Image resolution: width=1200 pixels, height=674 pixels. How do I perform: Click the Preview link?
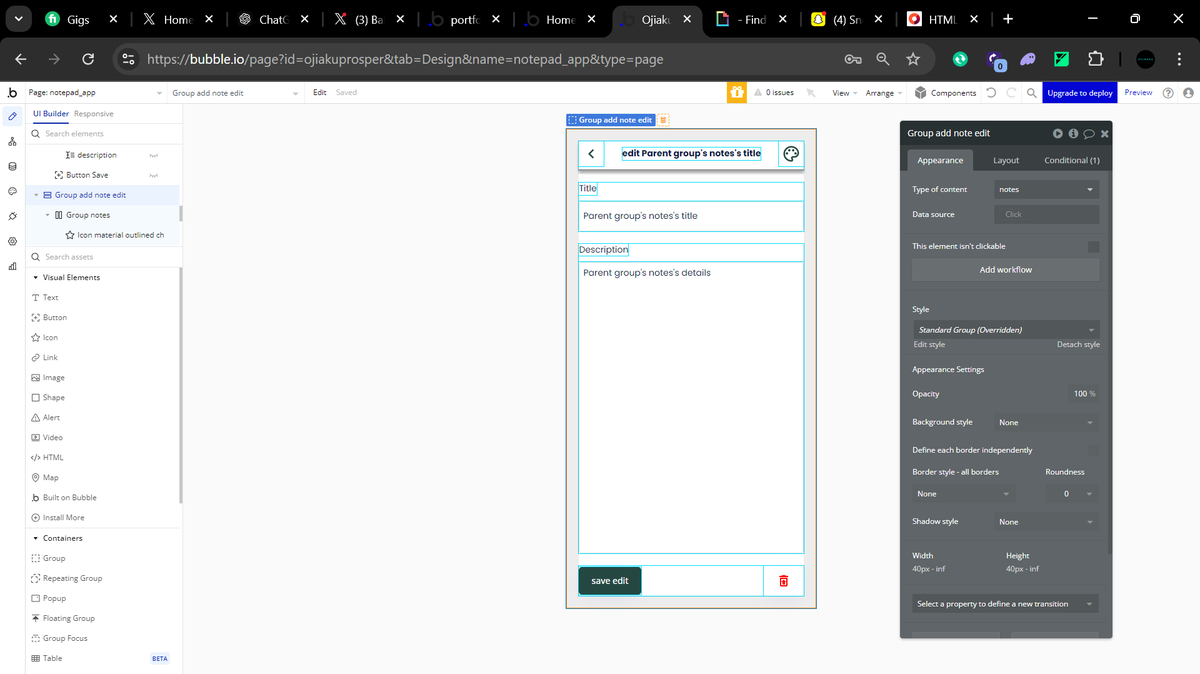pos(1138,92)
